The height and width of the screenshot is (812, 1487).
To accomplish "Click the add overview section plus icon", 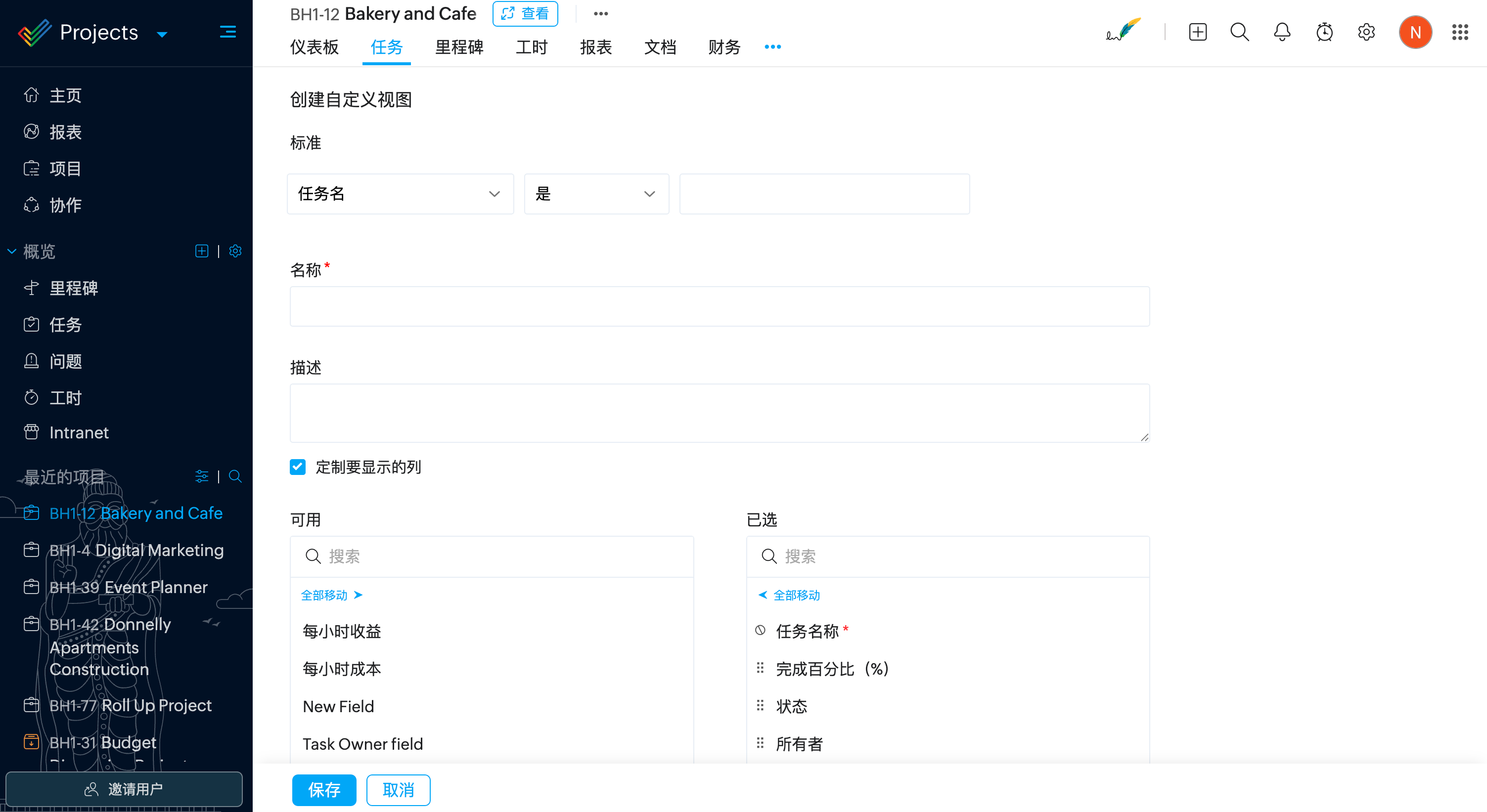I will tap(201, 251).
